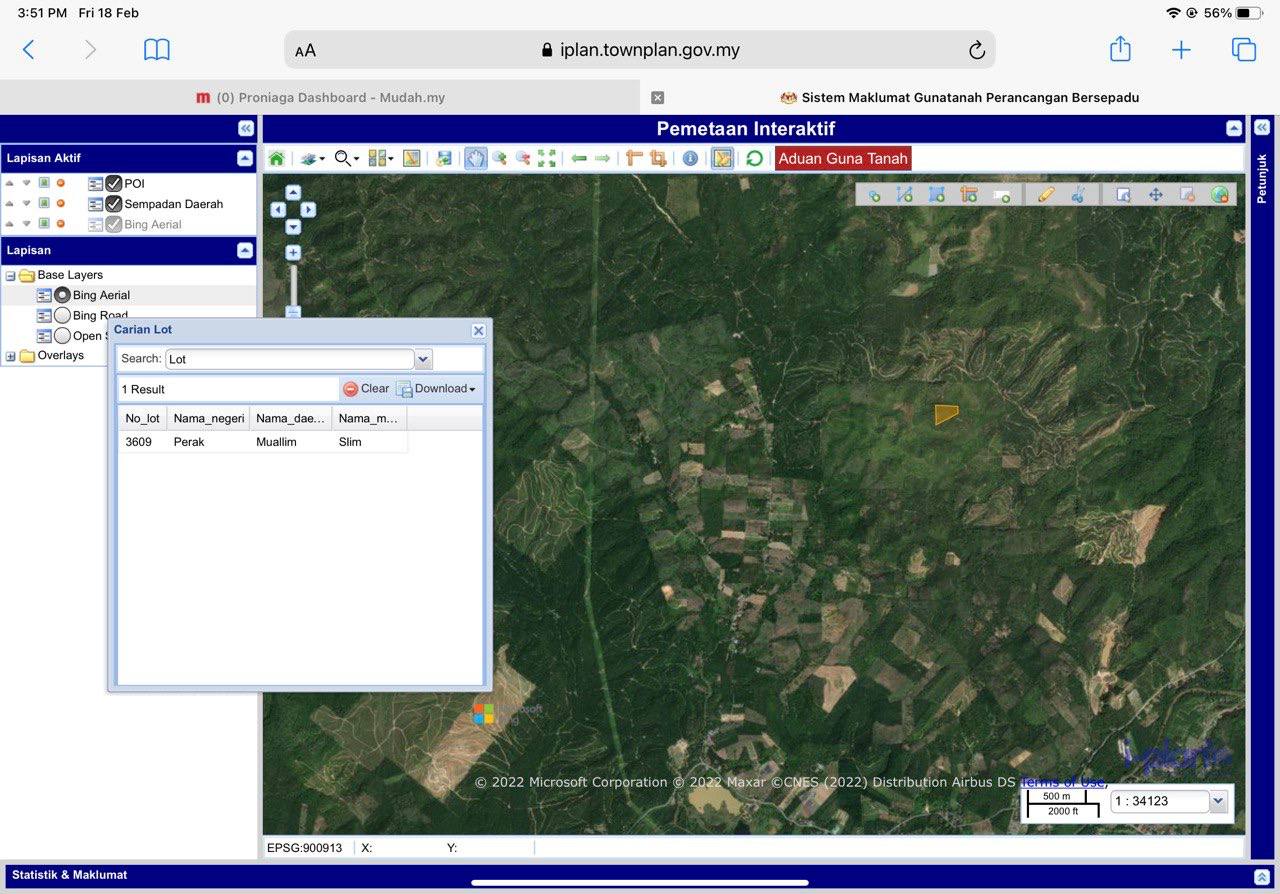Screen dimensions: 1280x894
Task: Go to previous map view arrow
Action: [x=579, y=158]
